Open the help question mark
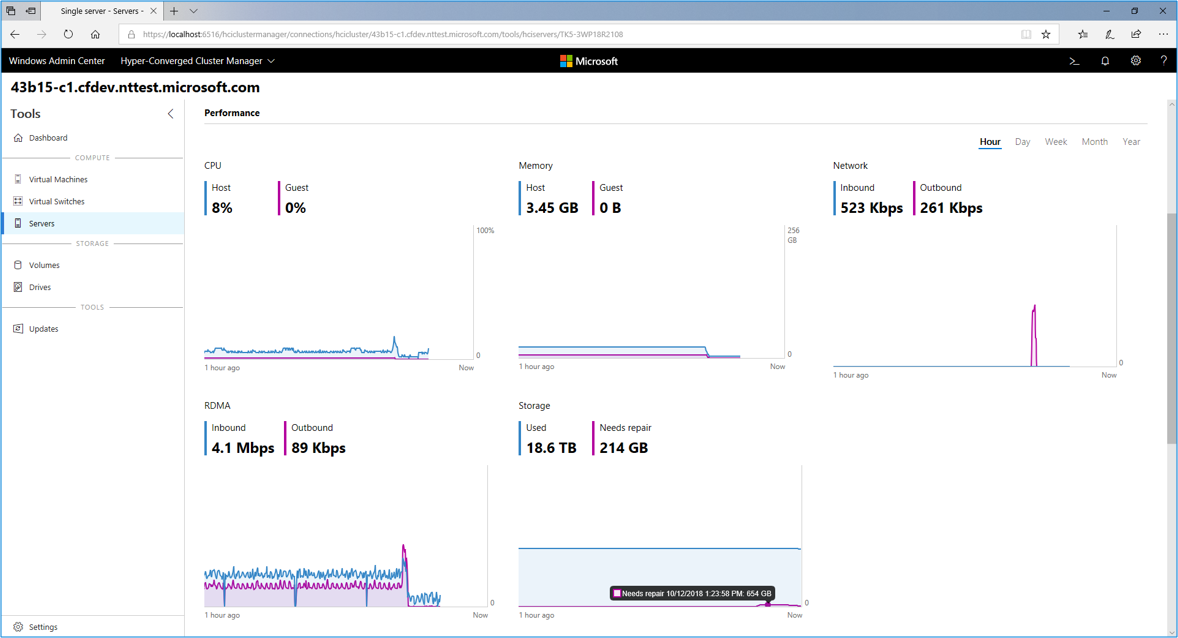Screen dimensions: 1178x638 click(1164, 61)
